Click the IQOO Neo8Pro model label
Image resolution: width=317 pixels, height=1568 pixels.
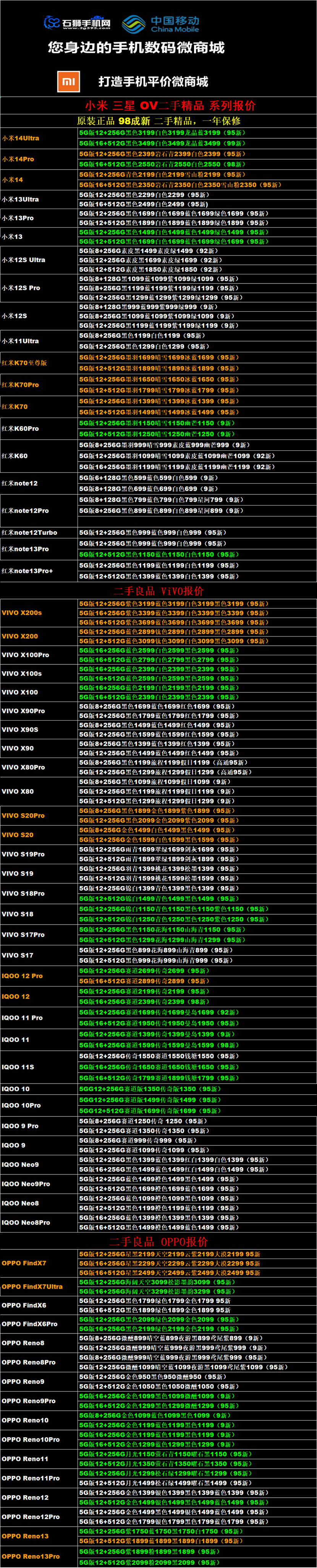pyautogui.click(x=26, y=1222)
